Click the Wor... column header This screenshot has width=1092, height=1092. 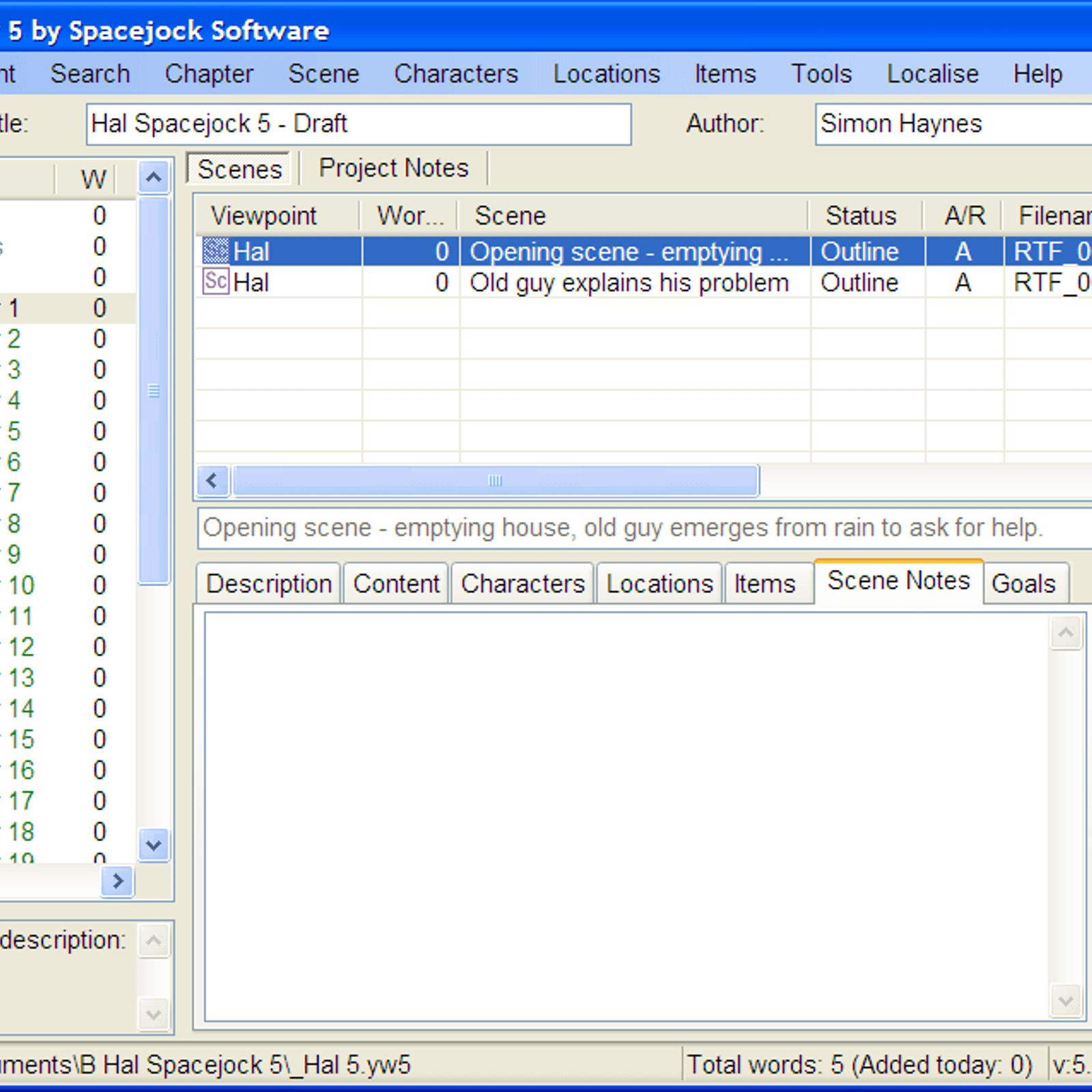tap(409, 216)
